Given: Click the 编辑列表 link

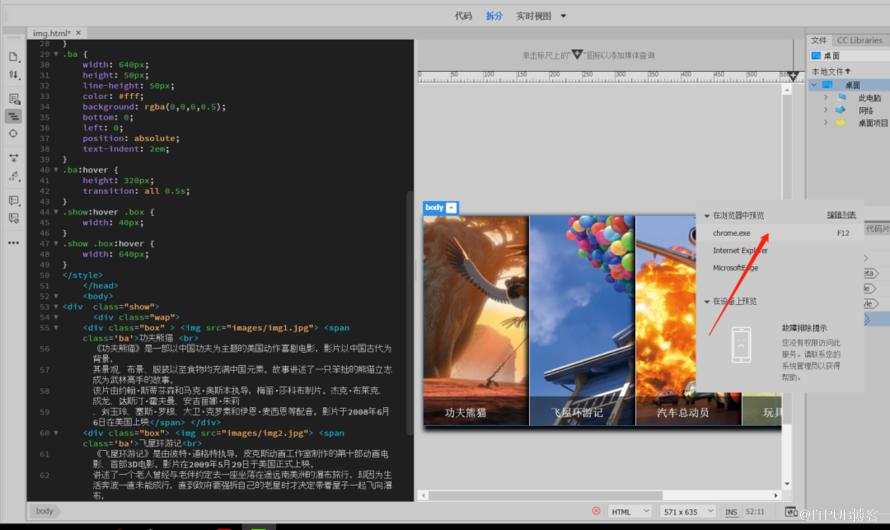Looking at the screenshot, I should pos(841,215).
